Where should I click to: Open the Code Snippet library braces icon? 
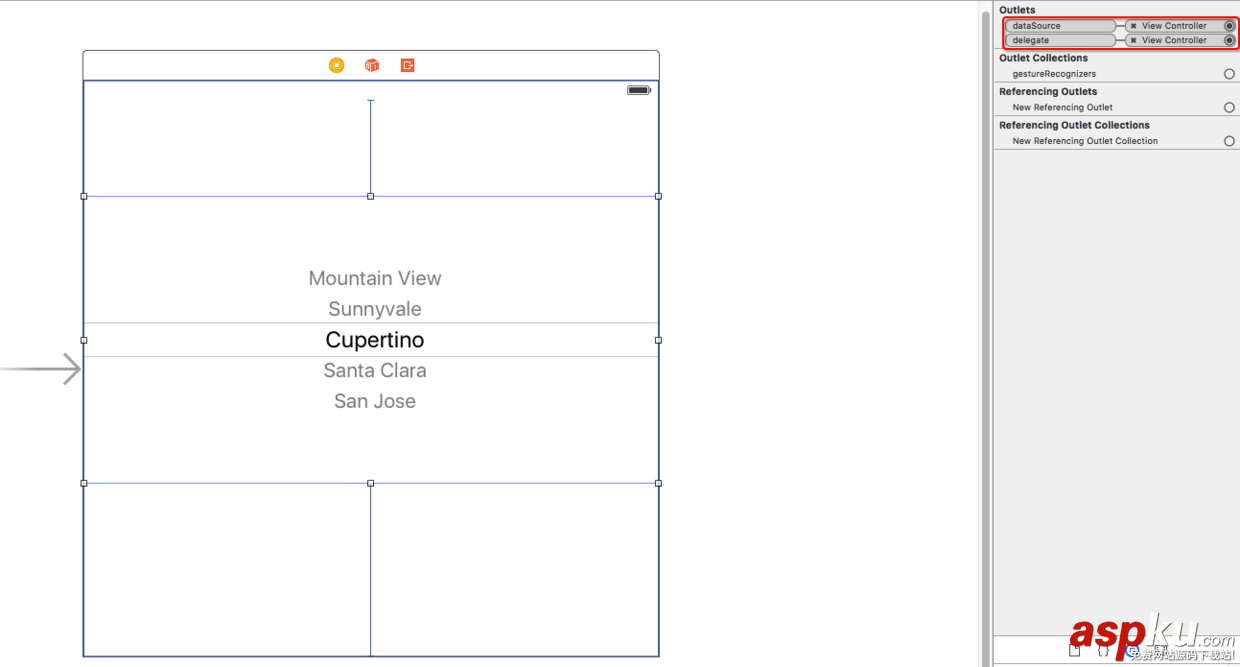[x=1103, y=650]
